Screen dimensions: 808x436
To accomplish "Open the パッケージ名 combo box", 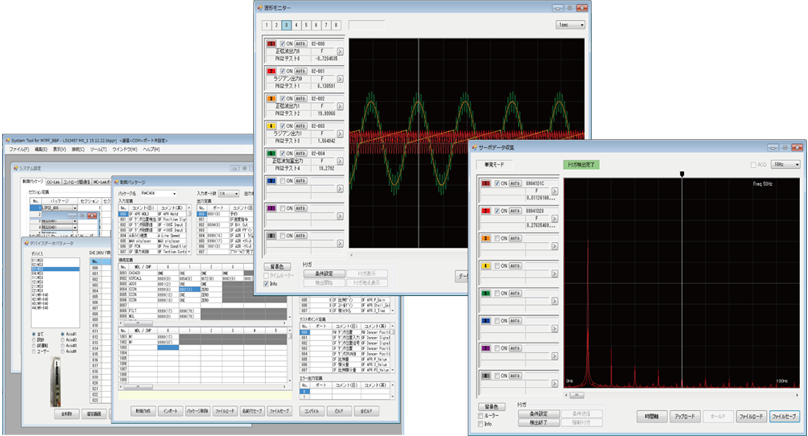I will pyautogui.click(x=158, y=194).
